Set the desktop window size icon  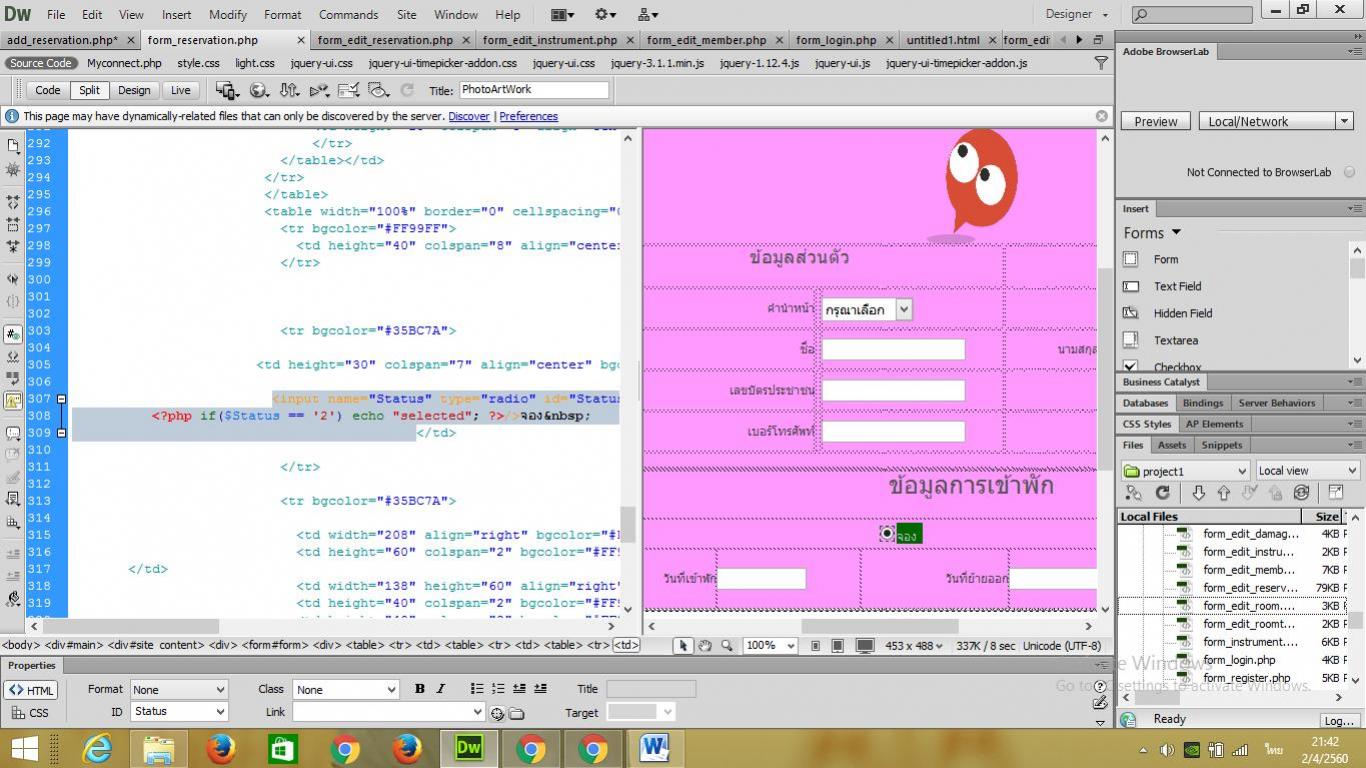(865, 646)
